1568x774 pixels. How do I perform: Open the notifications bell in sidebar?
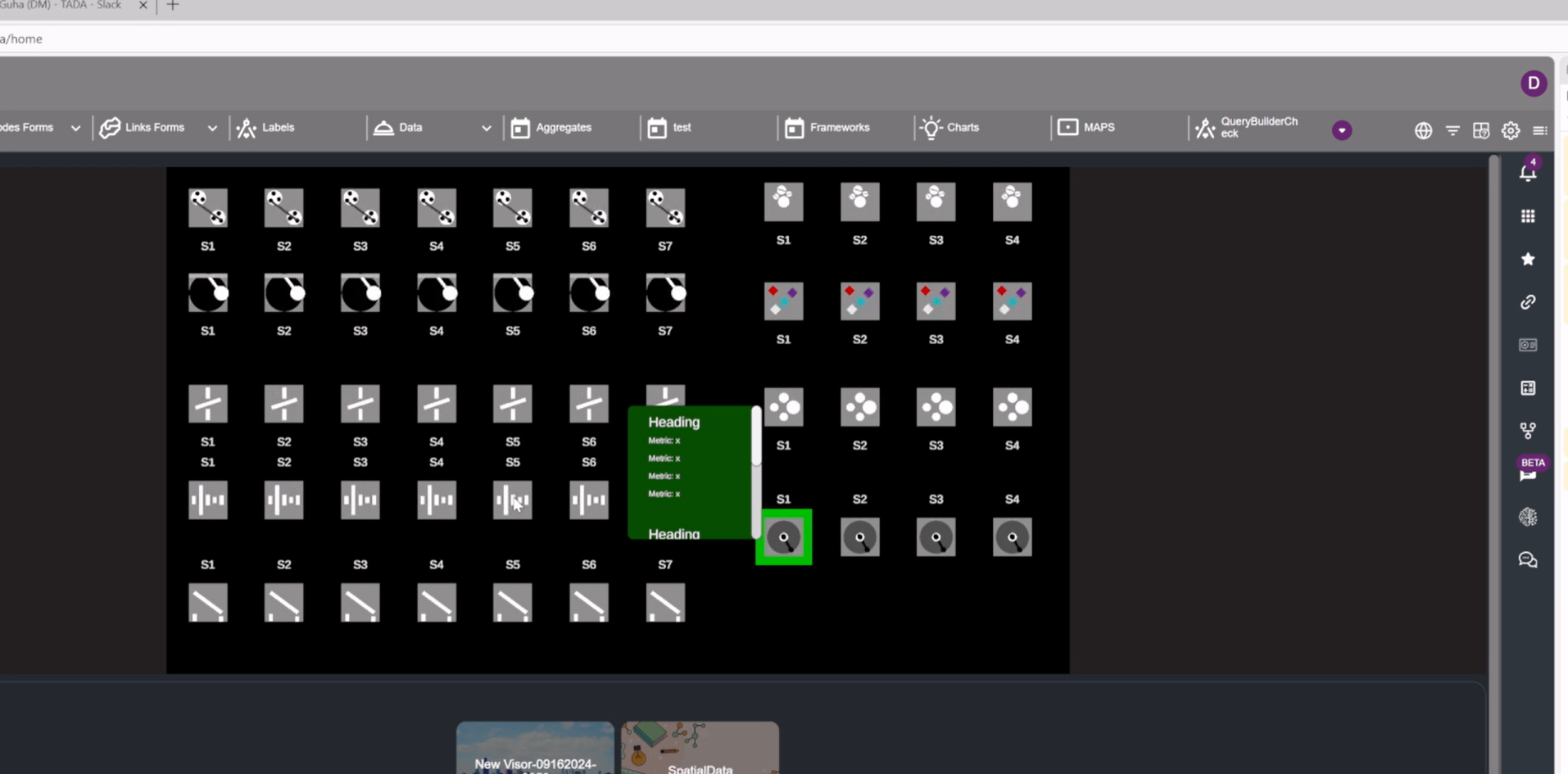click(x=1528, y=173)
